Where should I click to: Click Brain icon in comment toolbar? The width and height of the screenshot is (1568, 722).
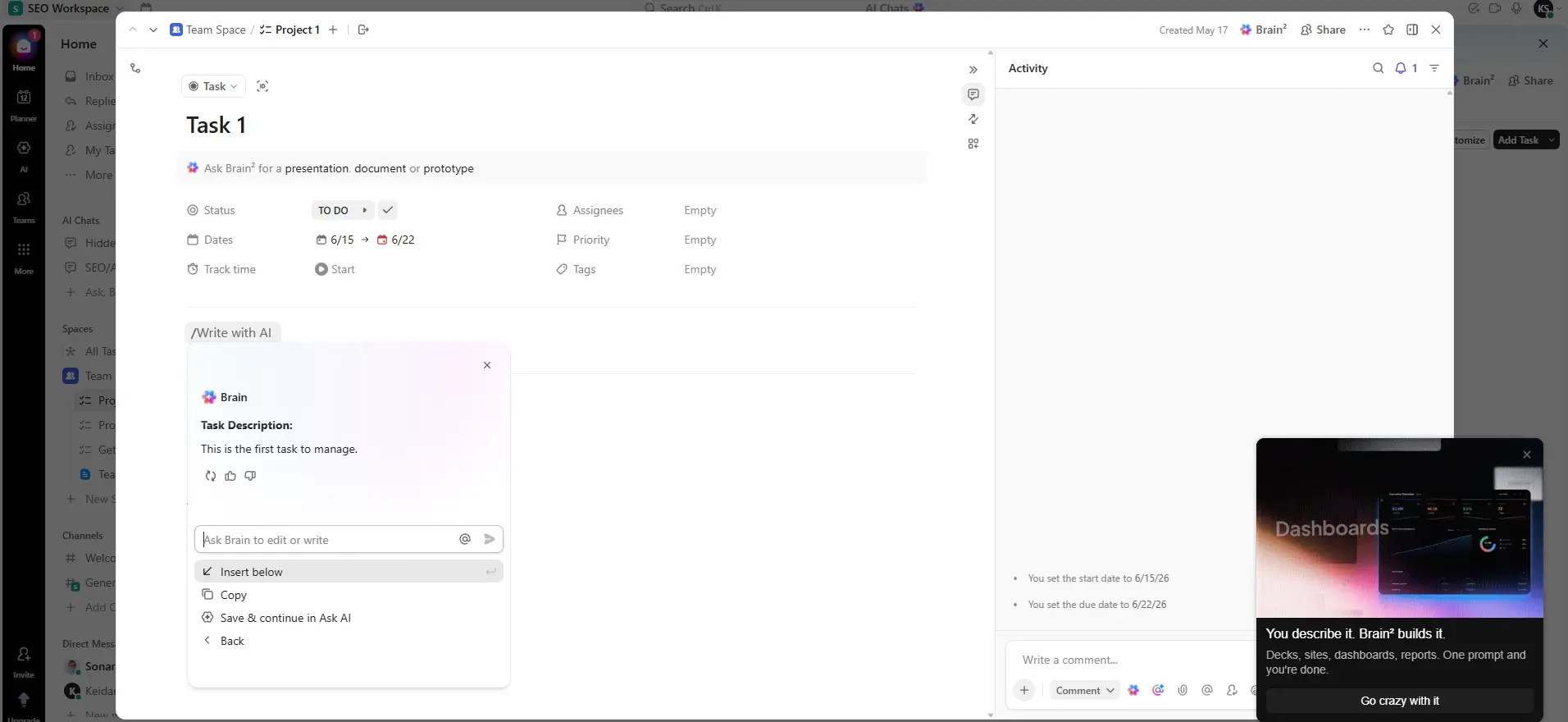pos(1133,690)
